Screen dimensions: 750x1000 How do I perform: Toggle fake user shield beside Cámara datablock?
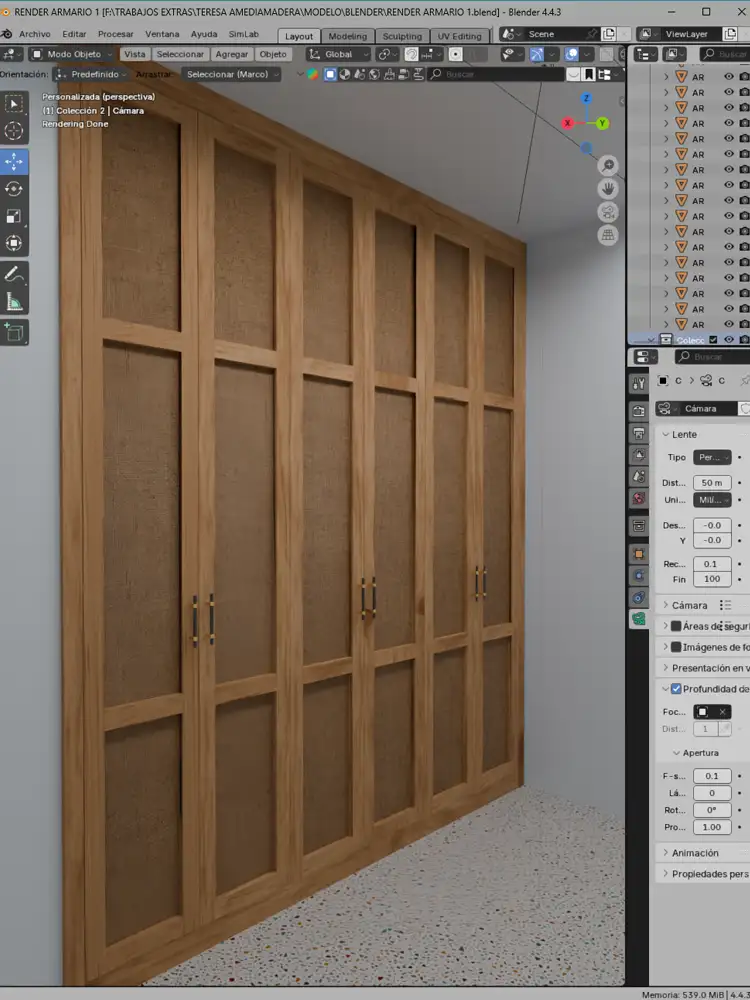[x=744, y=409]
